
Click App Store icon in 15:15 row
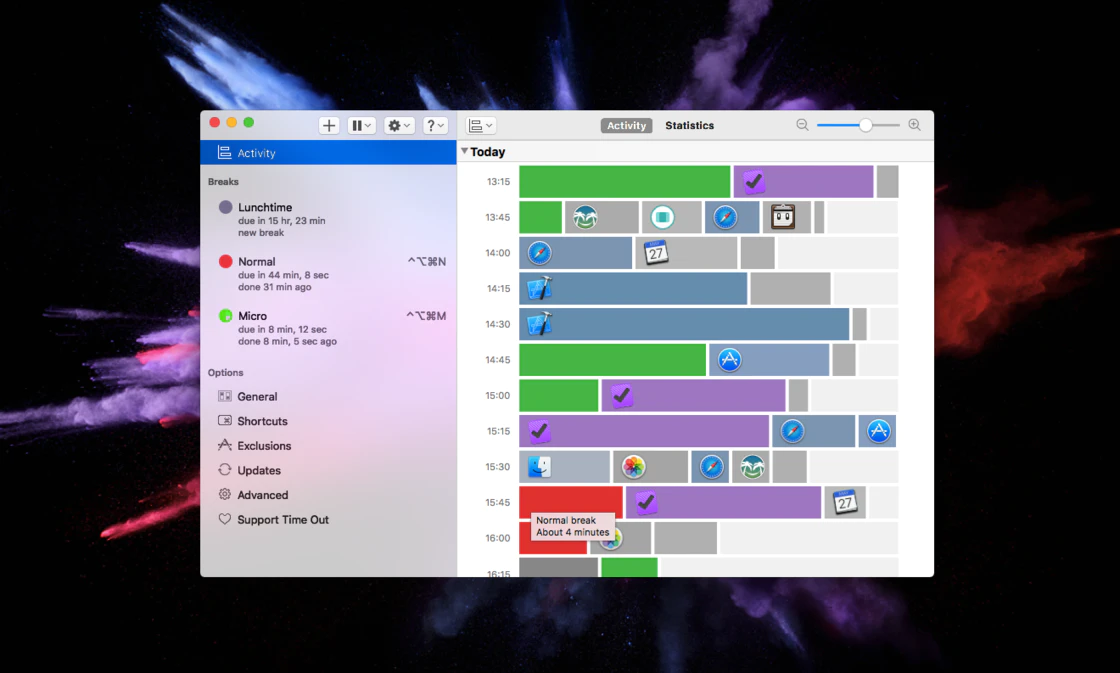[x=879, y=431]
